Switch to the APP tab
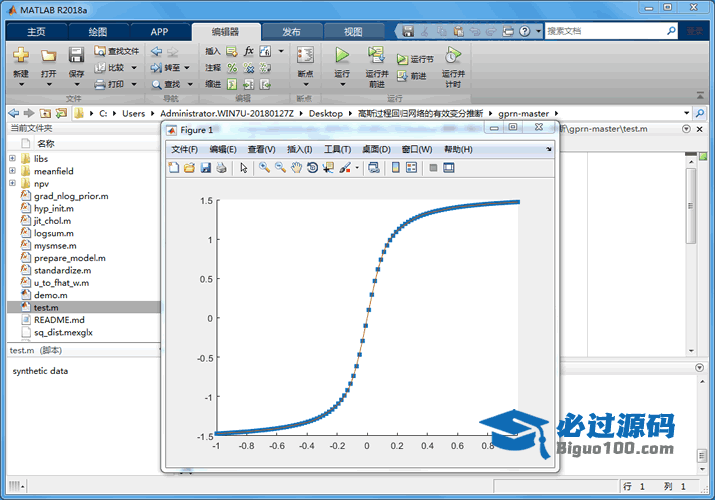 (x=160, y=31)
